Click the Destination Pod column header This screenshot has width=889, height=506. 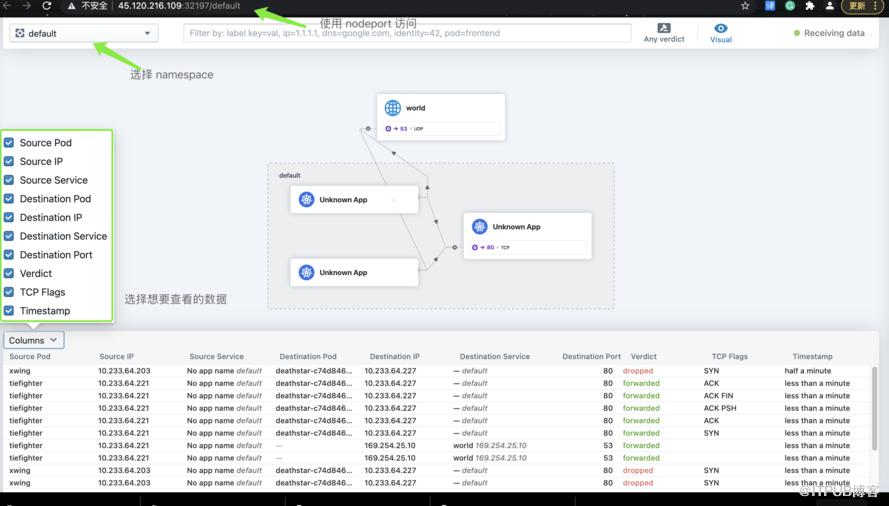(308, 356)
